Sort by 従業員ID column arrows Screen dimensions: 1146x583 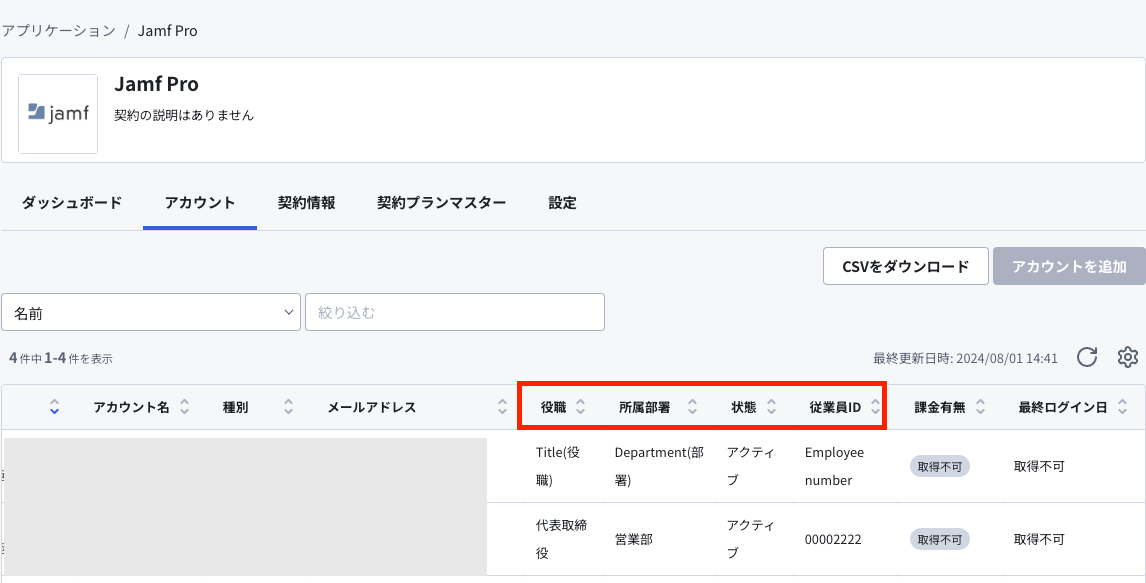point(876,407)
